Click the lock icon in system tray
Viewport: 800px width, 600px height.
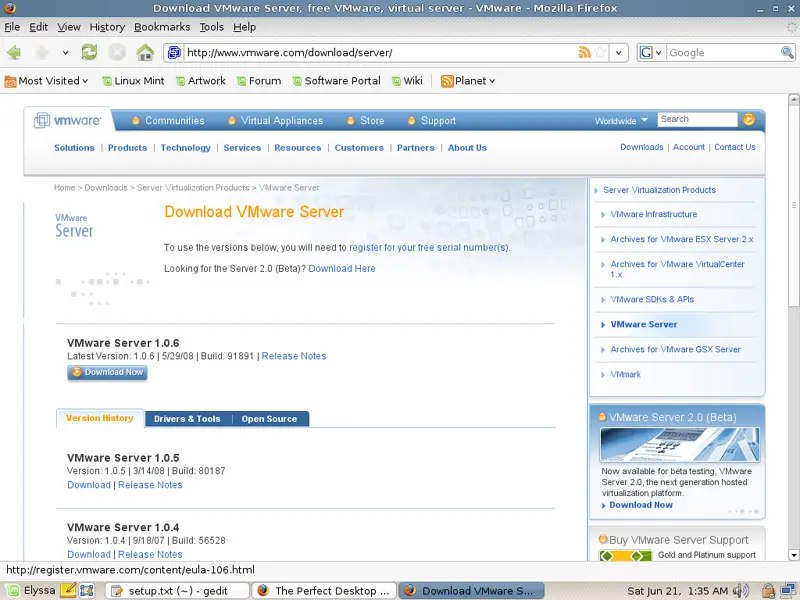768,591
